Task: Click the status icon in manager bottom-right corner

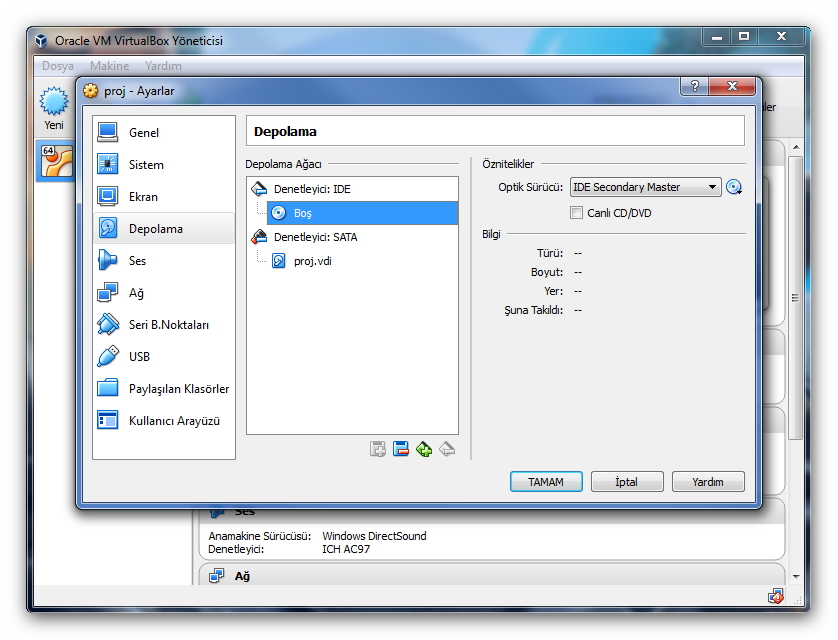Action: click(x=775, y=596)
